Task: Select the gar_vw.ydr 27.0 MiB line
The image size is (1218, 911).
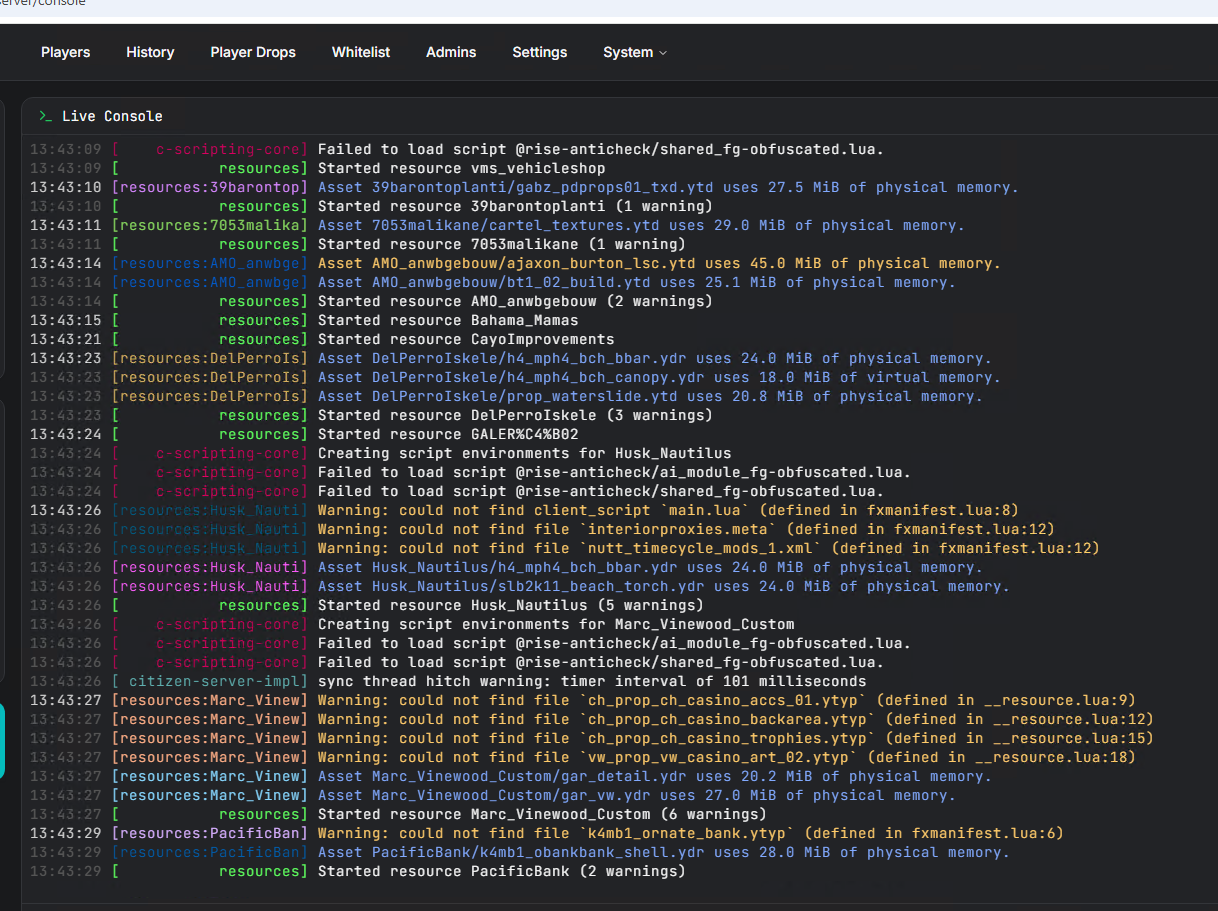Action: point(637,795)
